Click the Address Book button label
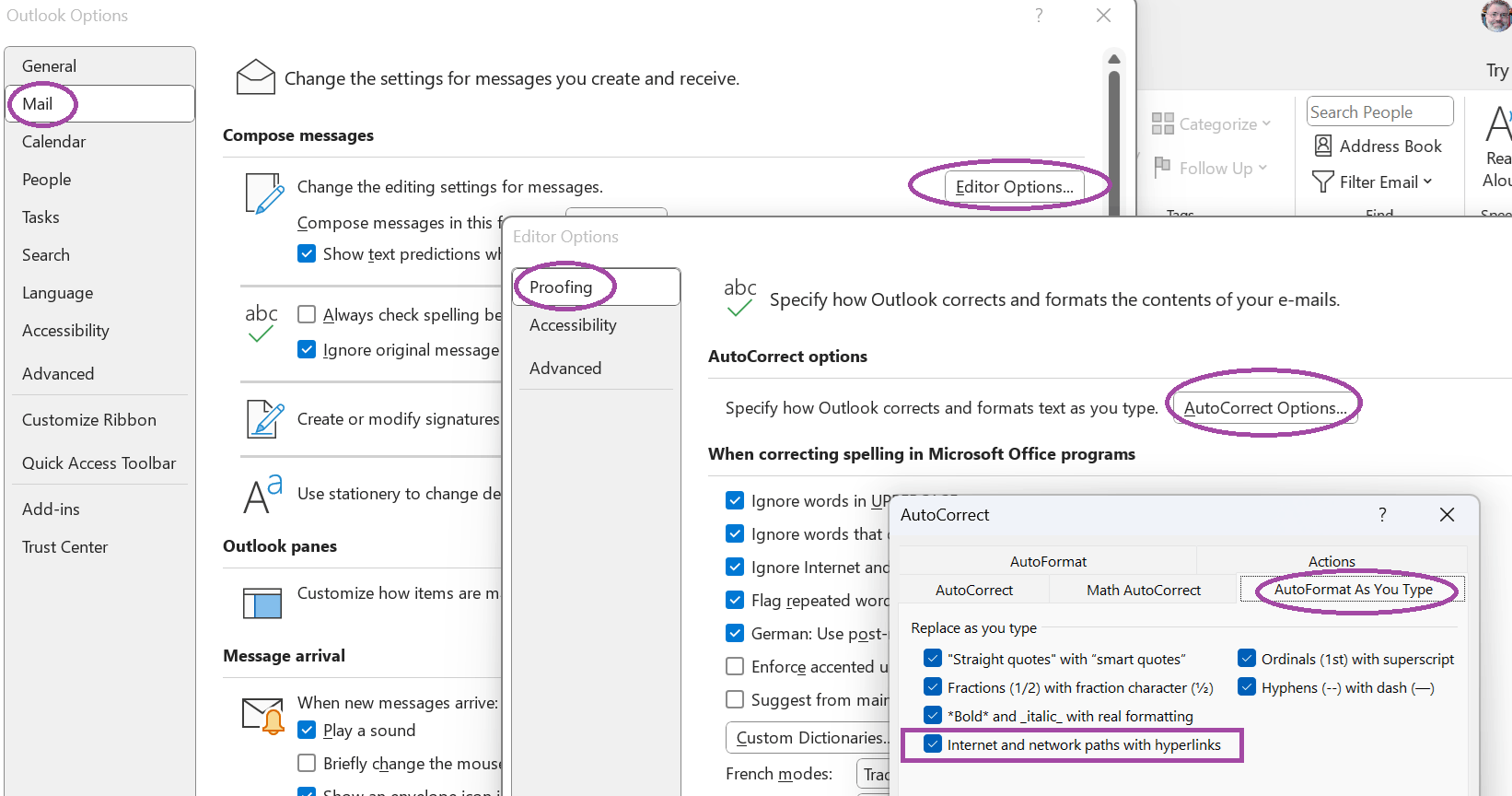The image size is (1512, 796). [x=1390, y=146]
